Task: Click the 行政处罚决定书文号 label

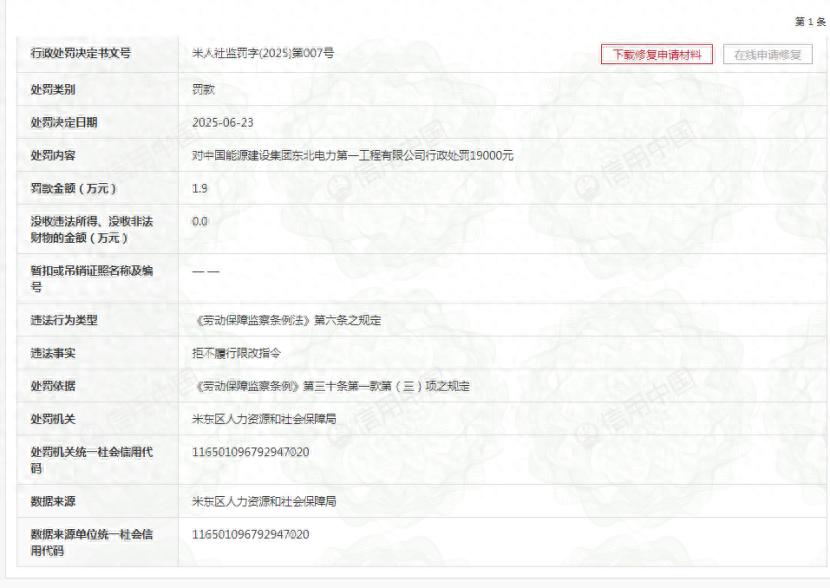Action: tap(80, 53)
